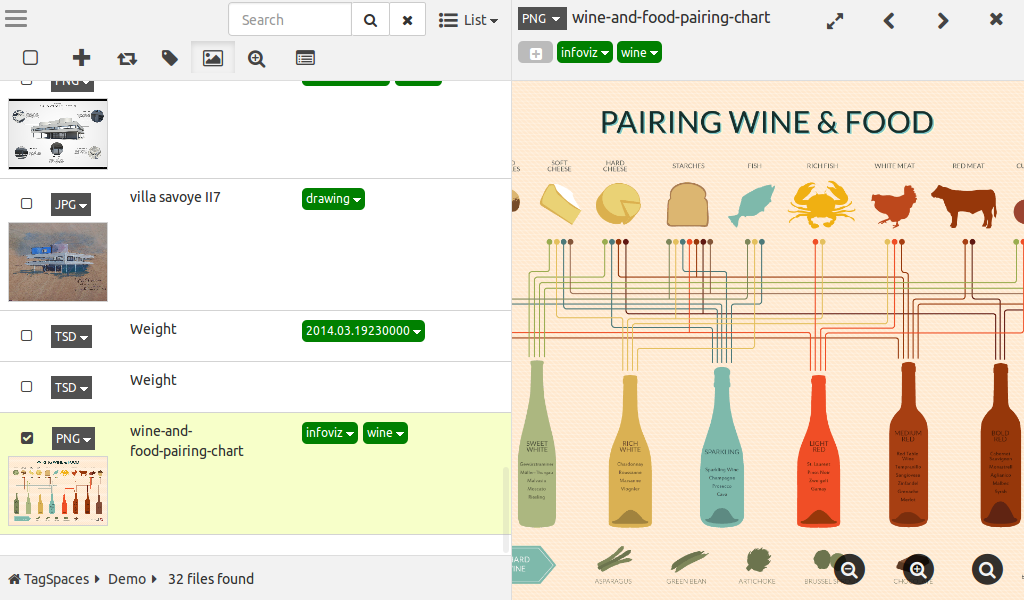
Task: Click the Demo folder in the breadcrumb
Action: pos(127,579)
